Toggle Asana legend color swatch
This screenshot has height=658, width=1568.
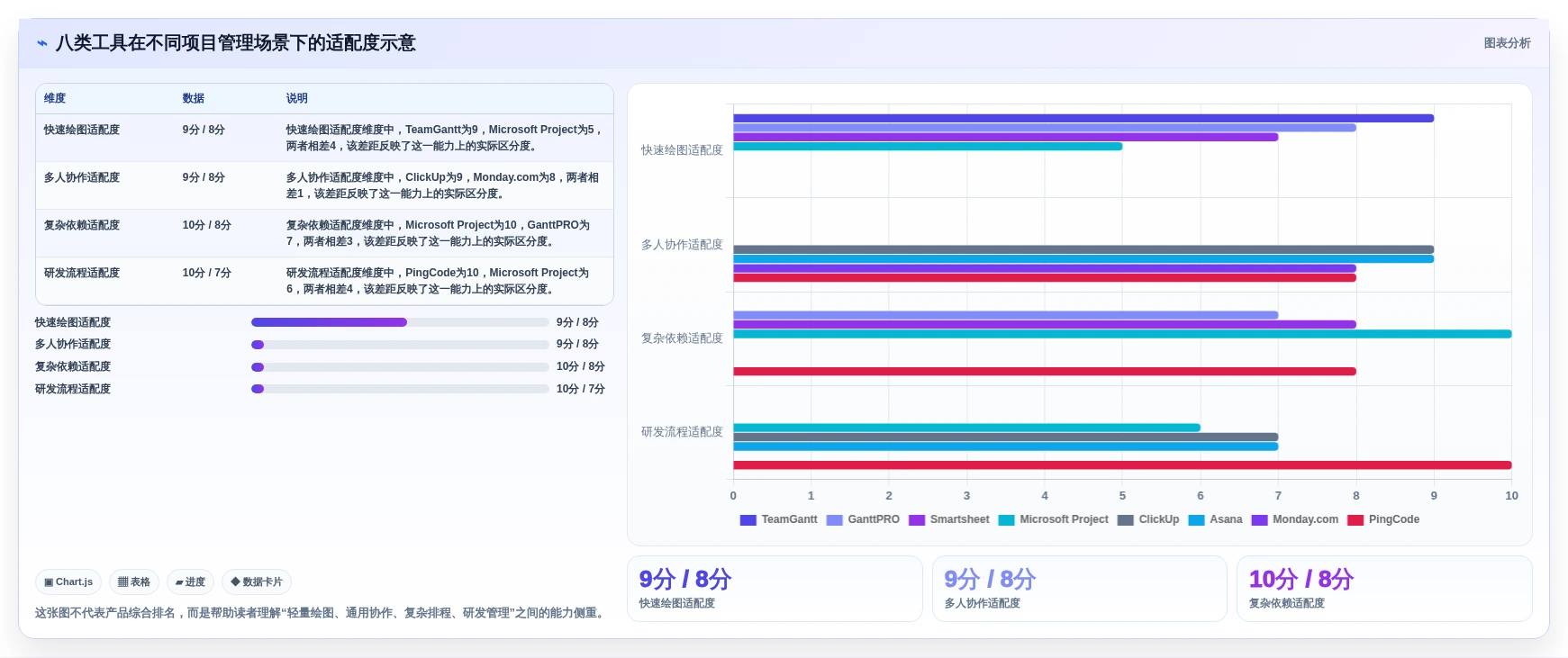tap(1197, 520)
